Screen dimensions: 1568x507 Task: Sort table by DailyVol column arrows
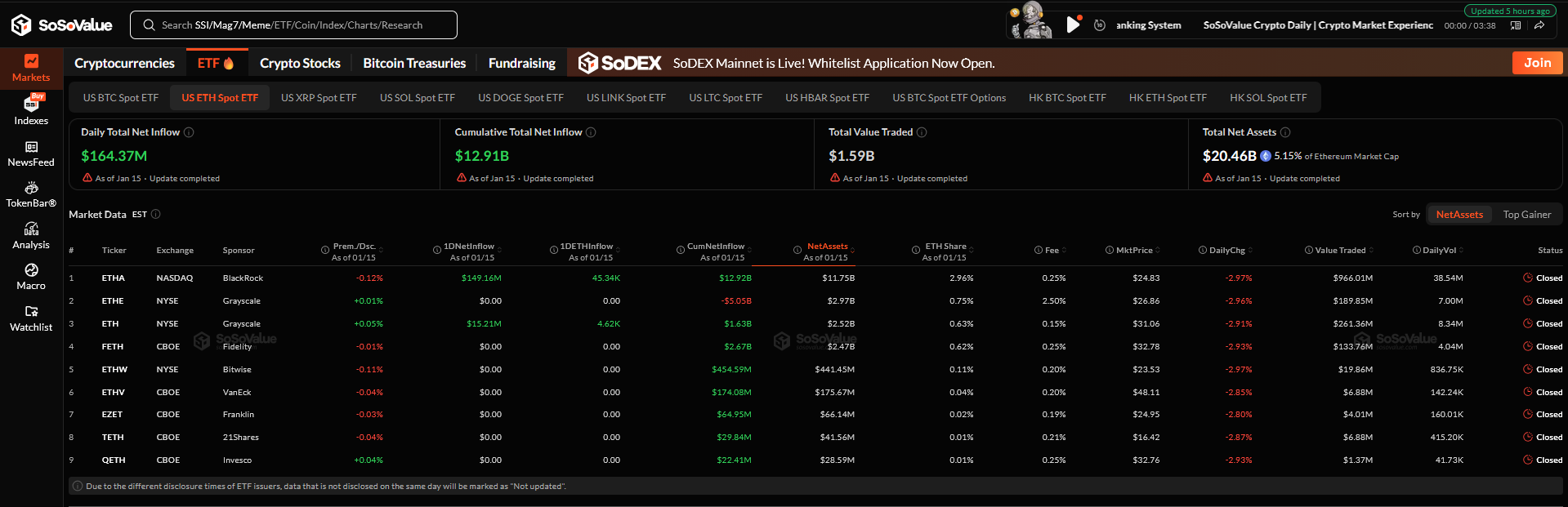[x=1461, y=250]
